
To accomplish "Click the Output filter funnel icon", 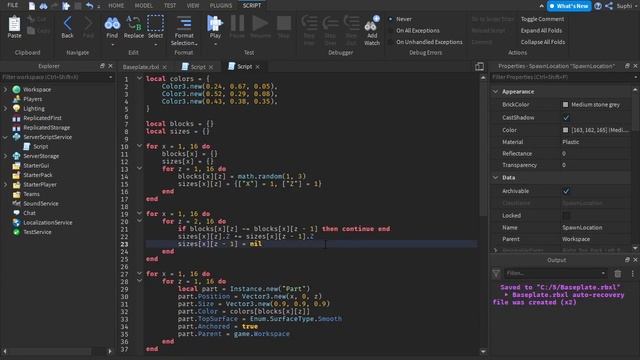I will pos(496,273).
